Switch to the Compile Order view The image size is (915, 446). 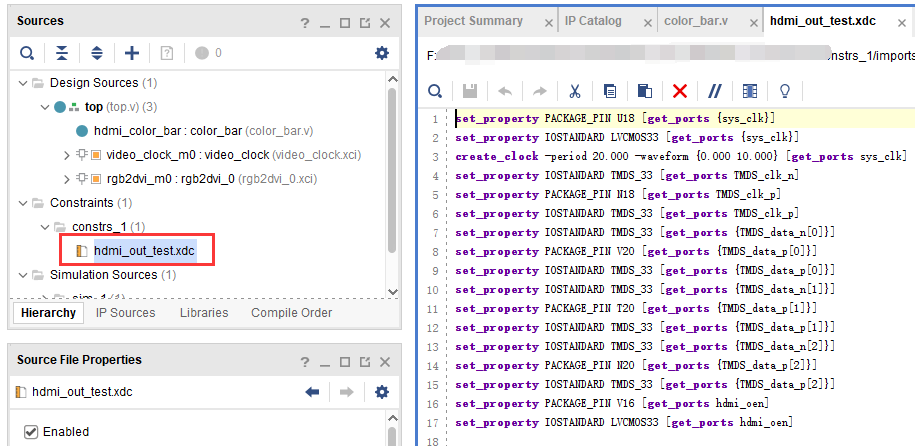tap(291, 313)
